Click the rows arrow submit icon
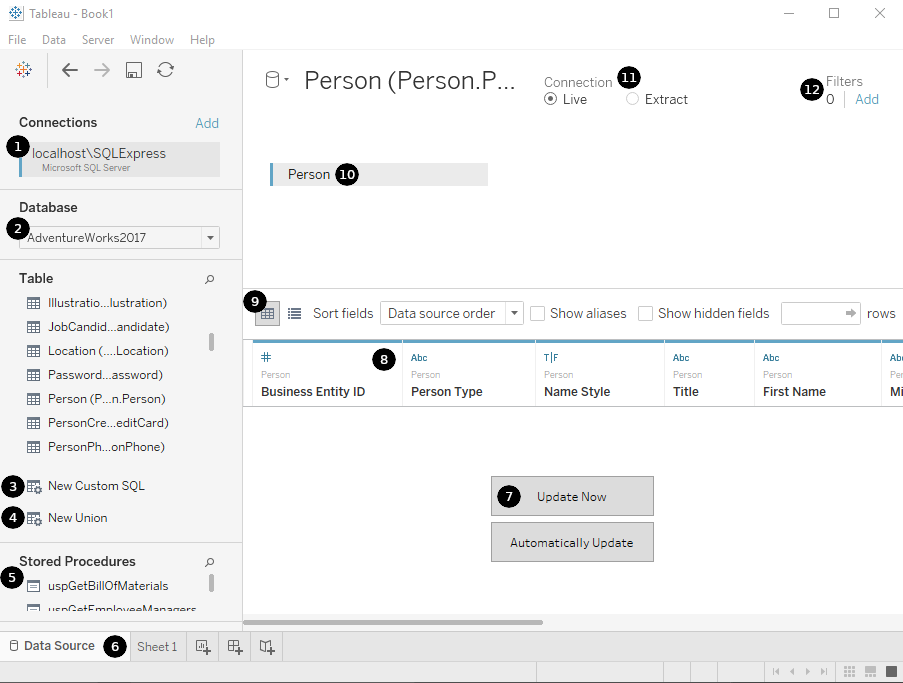 (x=850, y=313)
